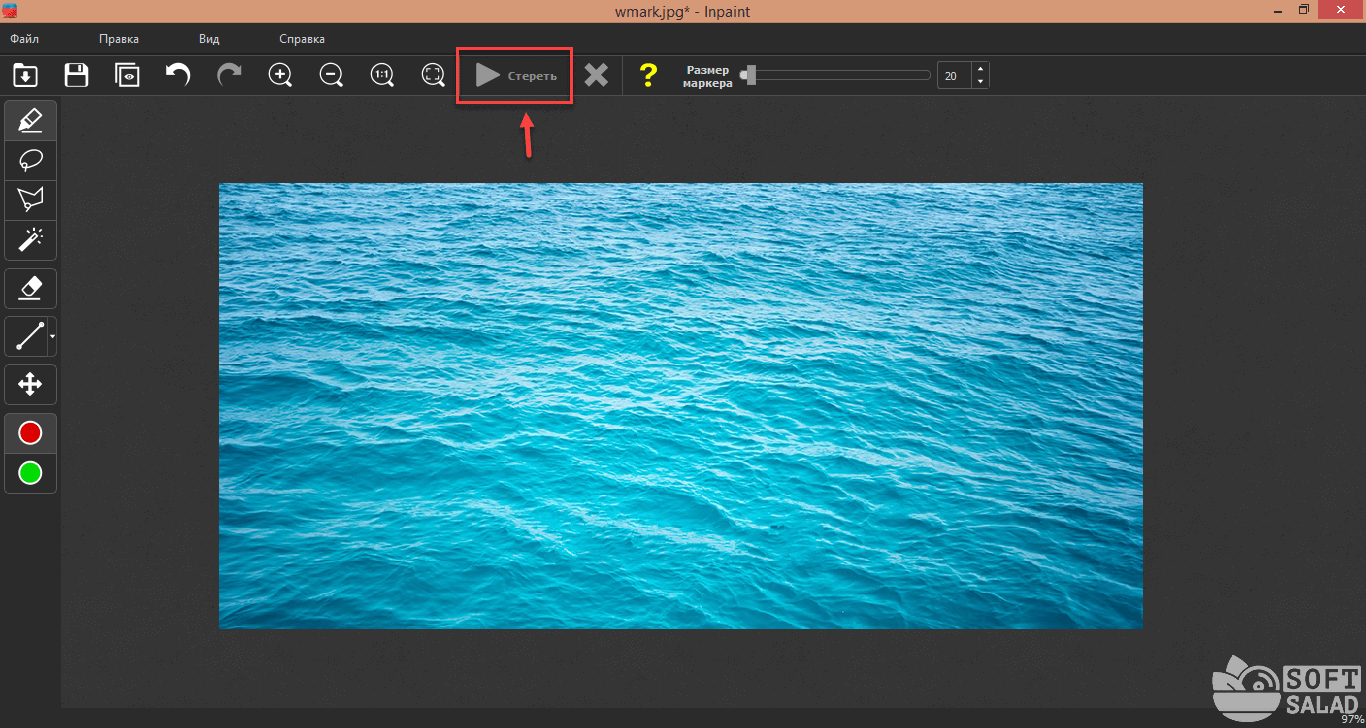
Task: Decrease marker size with down arrow
Action: coord(980,82)
